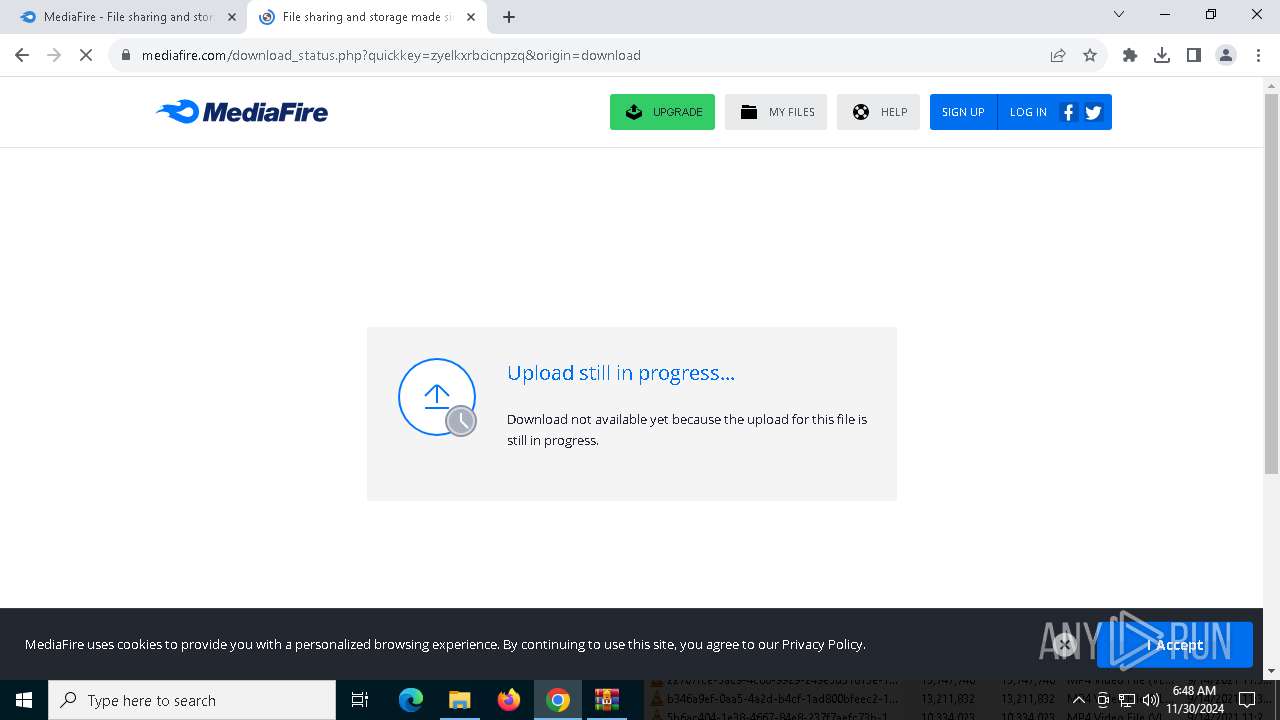Open the Privacy Policy link
1280x720 pixels.
point(822,644)
